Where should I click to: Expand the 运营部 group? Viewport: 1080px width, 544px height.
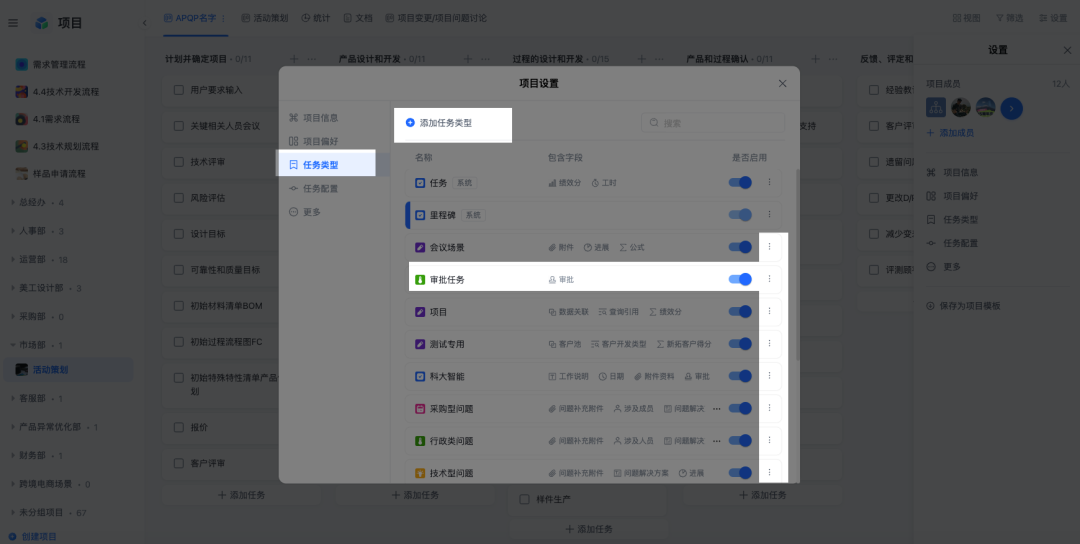[x=12, y=260]
